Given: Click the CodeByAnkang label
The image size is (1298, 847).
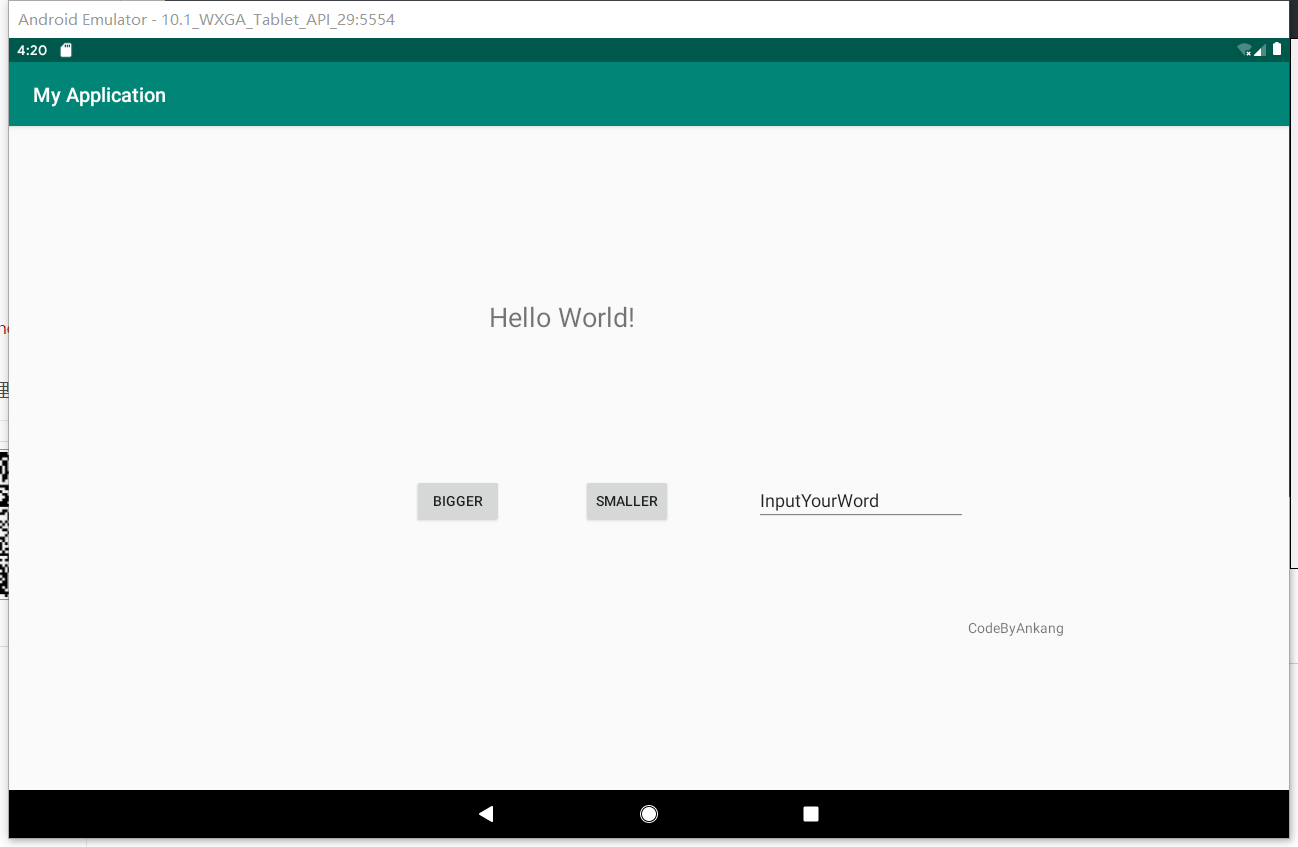Looking at the screenshot, I should coord(1015,628).
